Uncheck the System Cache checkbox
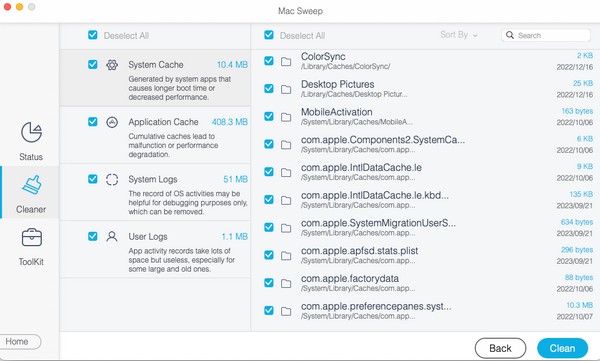Image resolution: width=600 pixels, height=361 pixels. click(93, 64)
